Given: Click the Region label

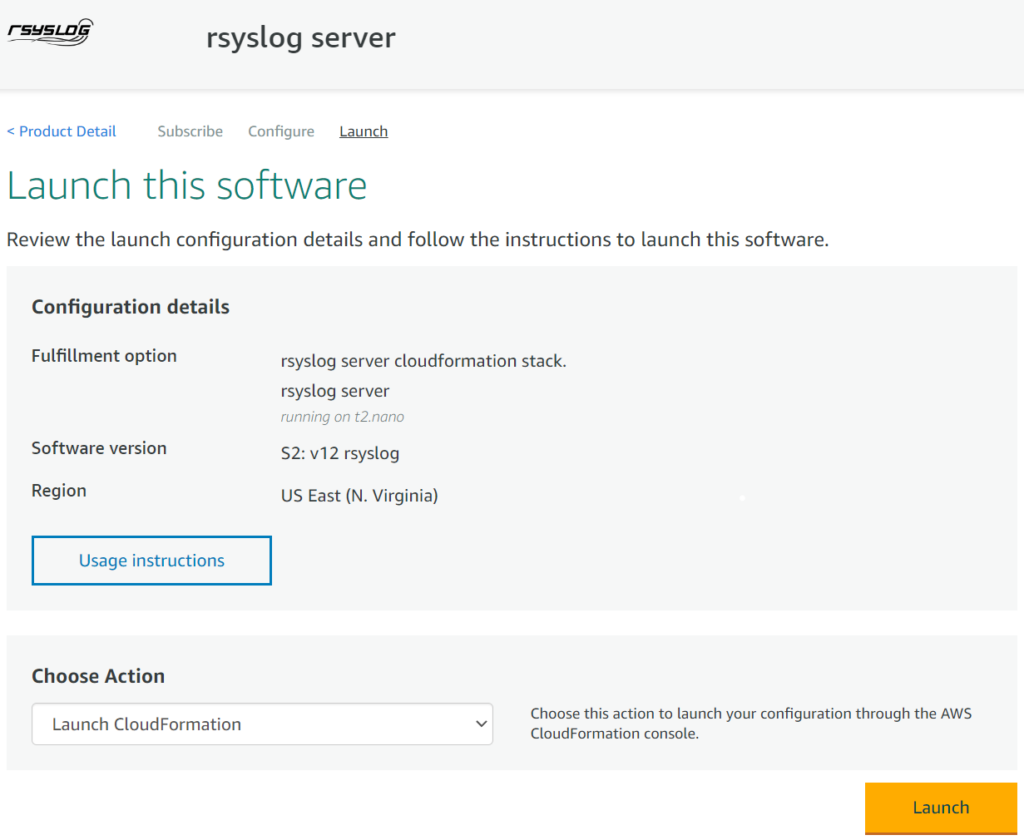Looking at the screenshot, I should (59, 491).
